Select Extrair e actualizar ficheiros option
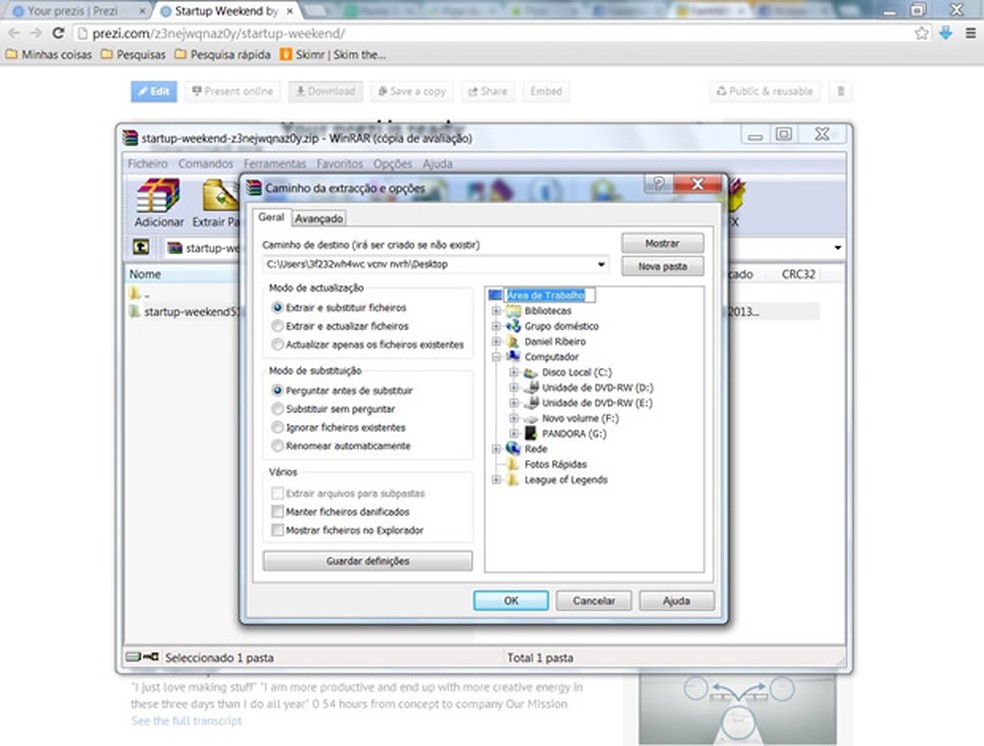Screen dimensions: 984x746 tap(340, 326)
